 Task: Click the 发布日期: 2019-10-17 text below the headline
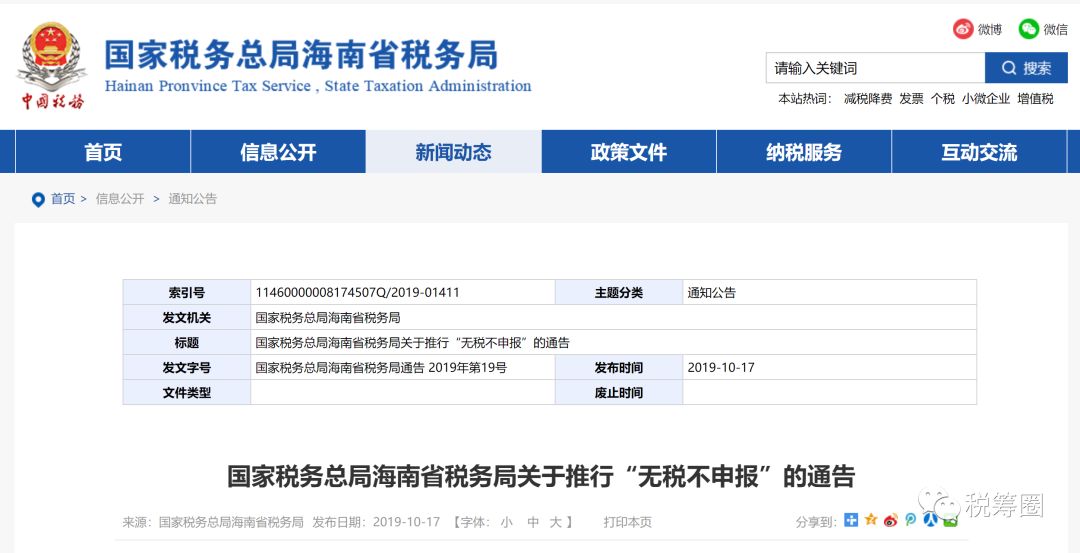point(376,522)
